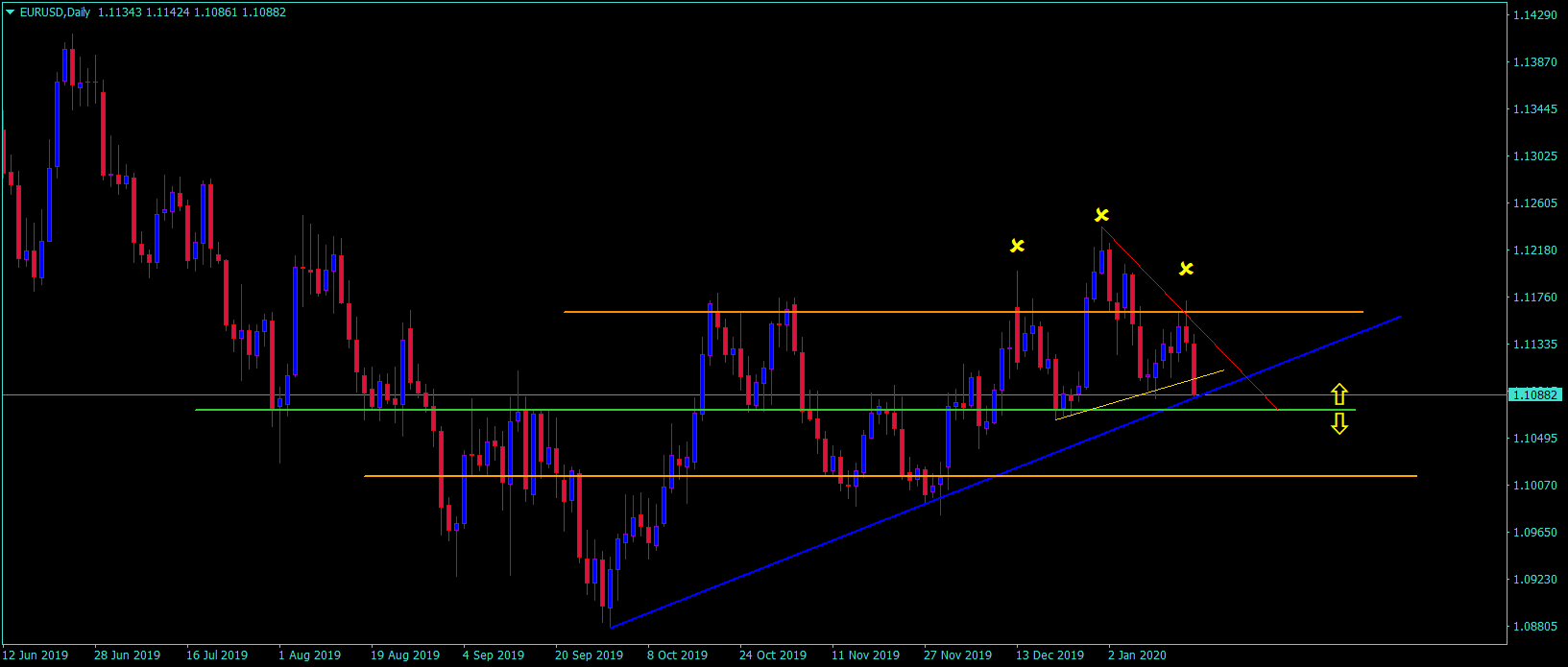Click price scale label 1.13445

(1534, 109)
